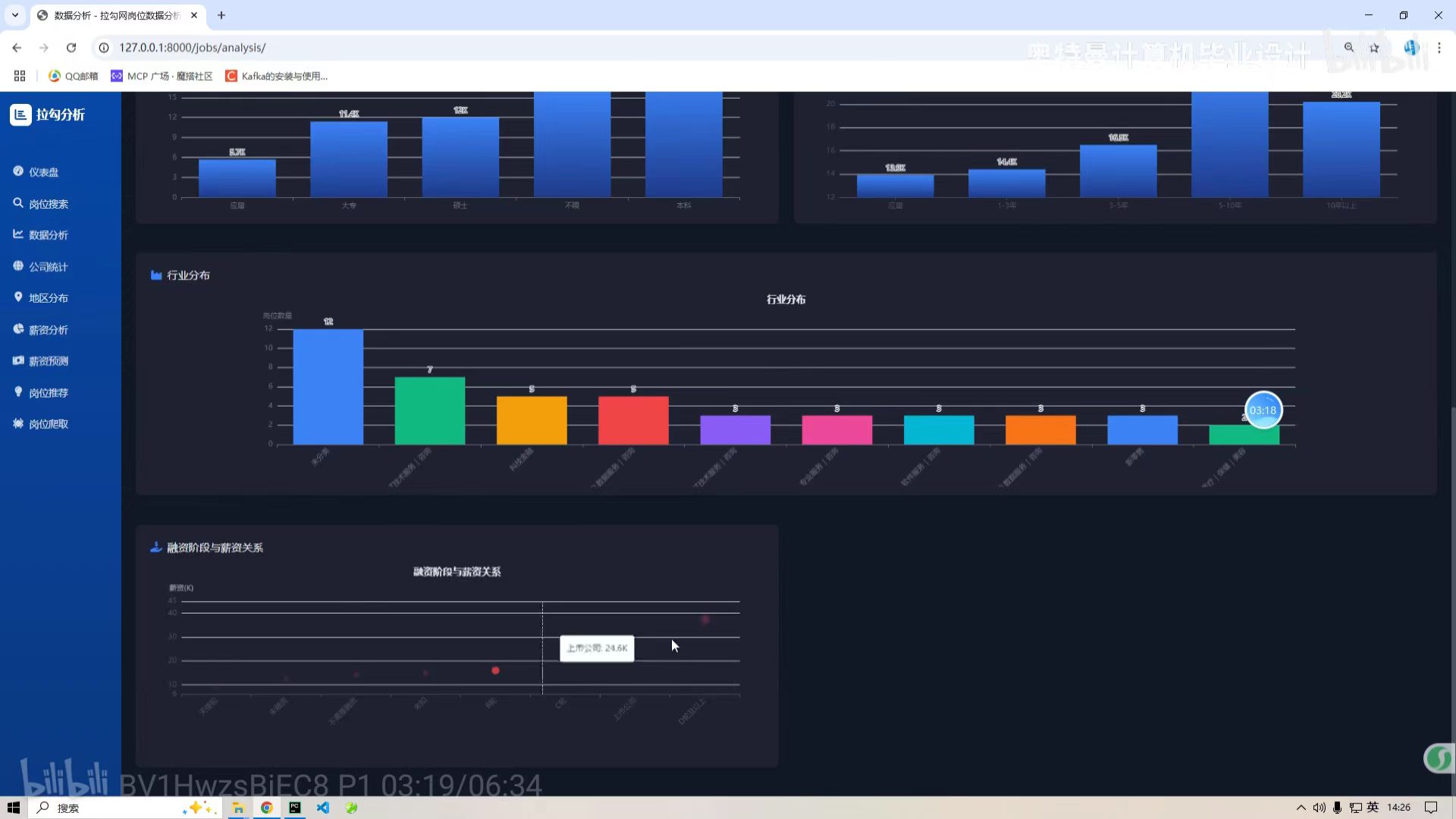Screen dimensions: 1456x819
Task: Click the 岗位爬取 spider icon in sidebar
Action: [x=18, y=424]
